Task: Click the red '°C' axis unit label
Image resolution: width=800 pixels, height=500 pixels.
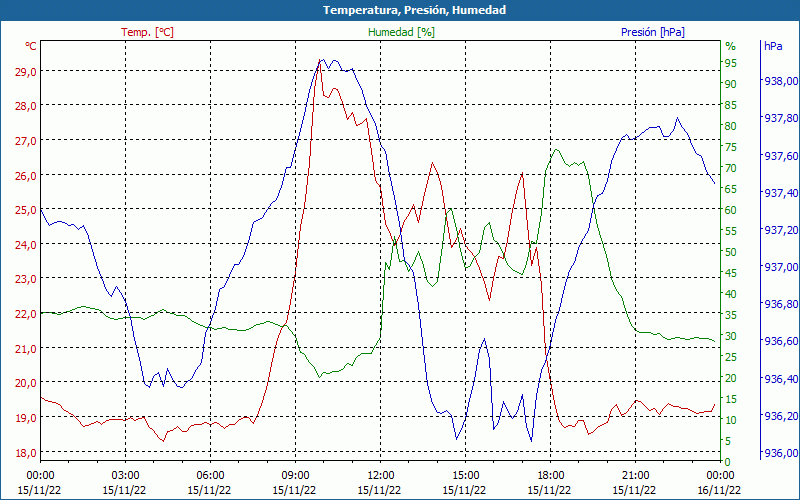Action: (31, 46)
